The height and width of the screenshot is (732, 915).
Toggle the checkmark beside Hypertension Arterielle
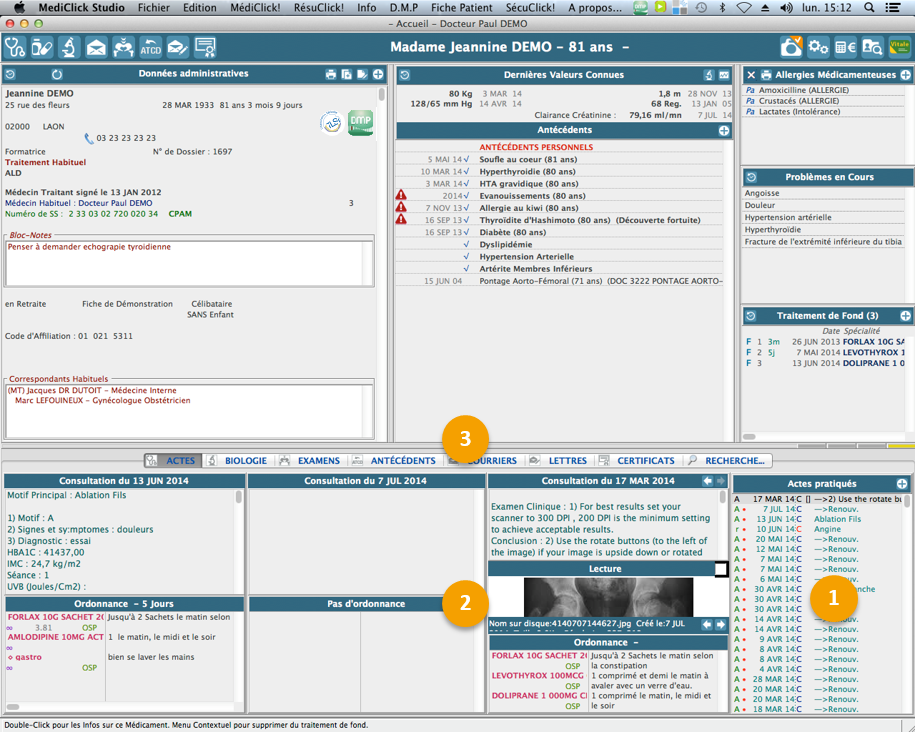[x=467, y=257]
